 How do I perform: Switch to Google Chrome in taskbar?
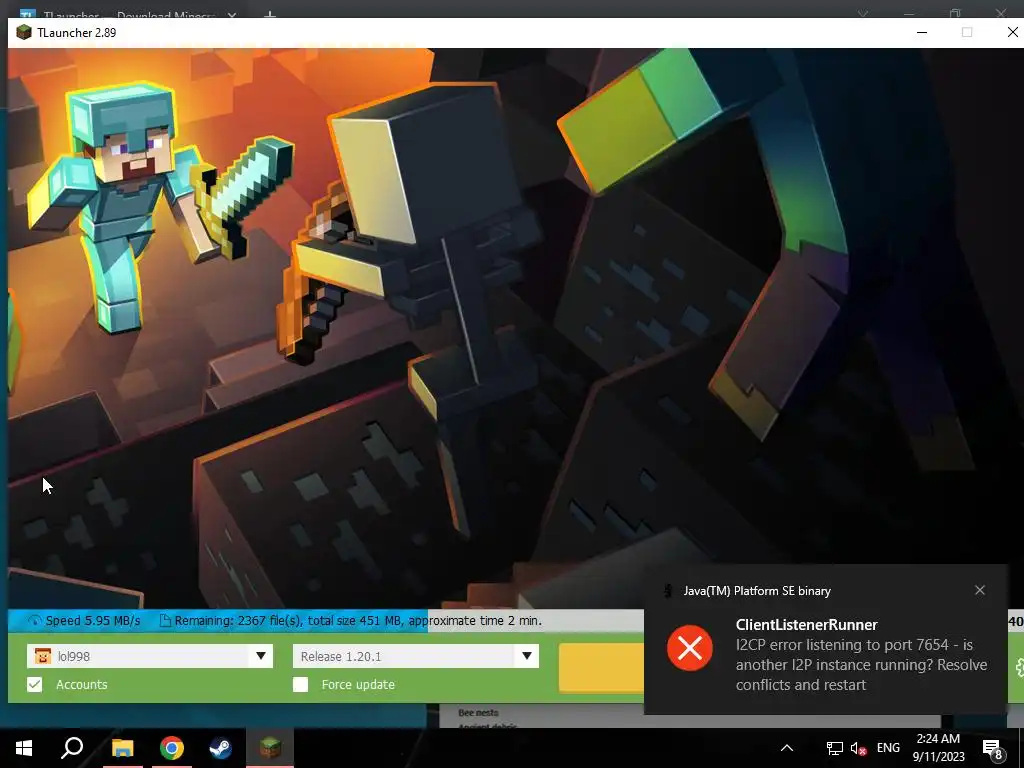point(172,748)
